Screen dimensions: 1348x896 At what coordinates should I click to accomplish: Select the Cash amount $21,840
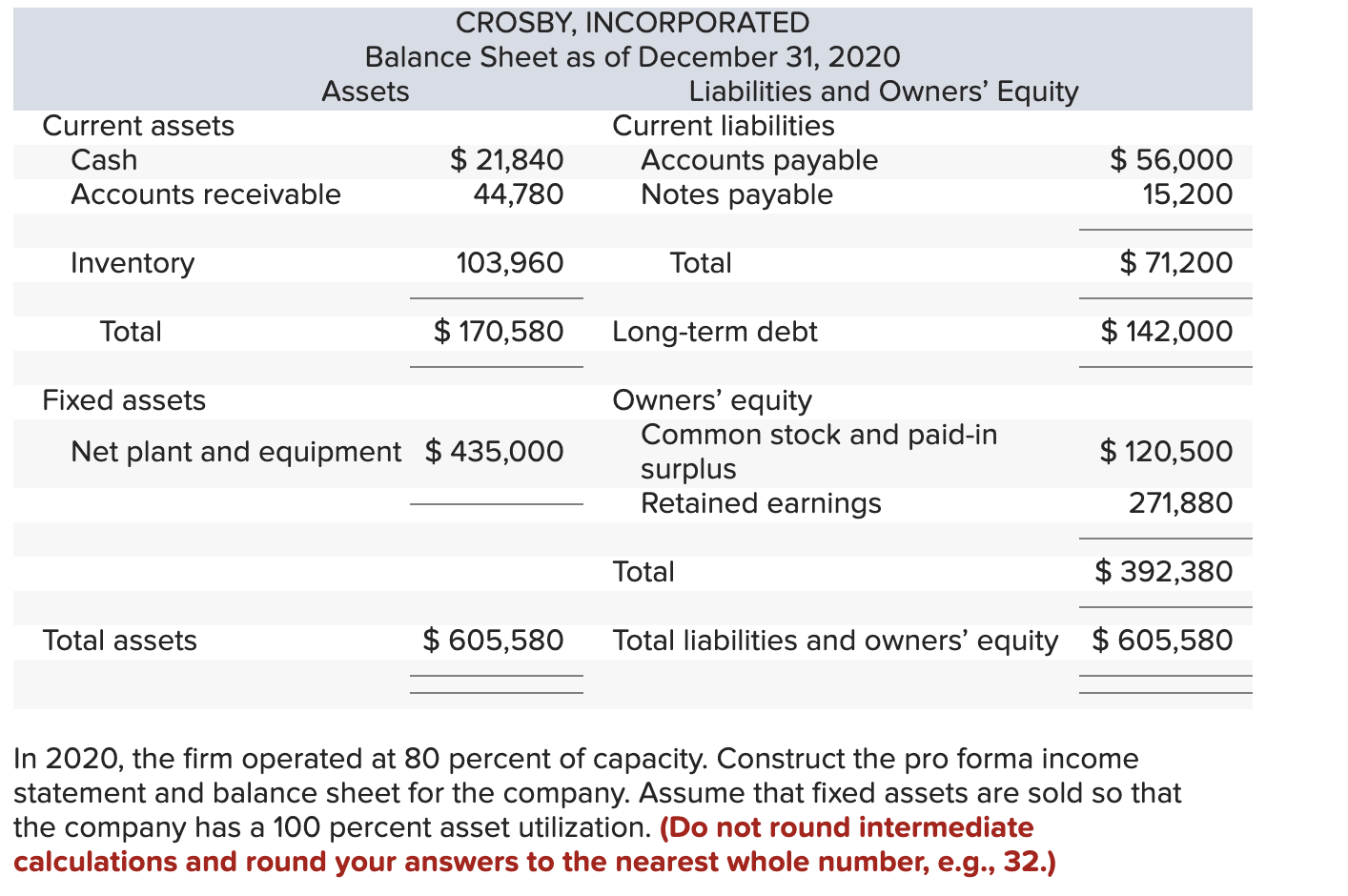[506, 159]
